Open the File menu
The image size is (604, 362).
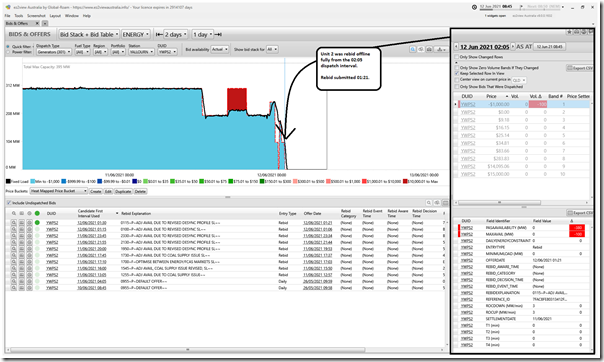pos(8,16)
